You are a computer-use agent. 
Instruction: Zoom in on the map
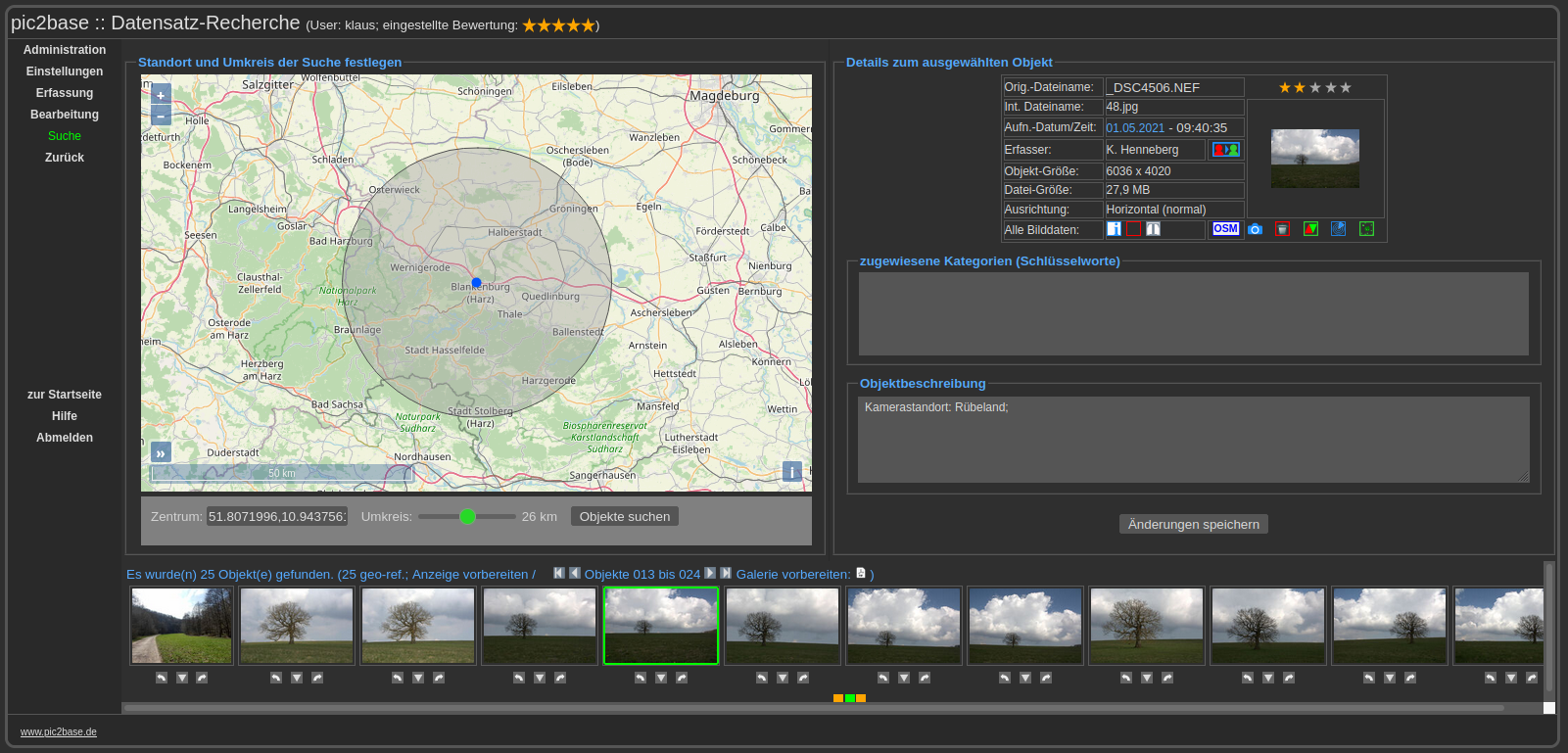point(161,95)
